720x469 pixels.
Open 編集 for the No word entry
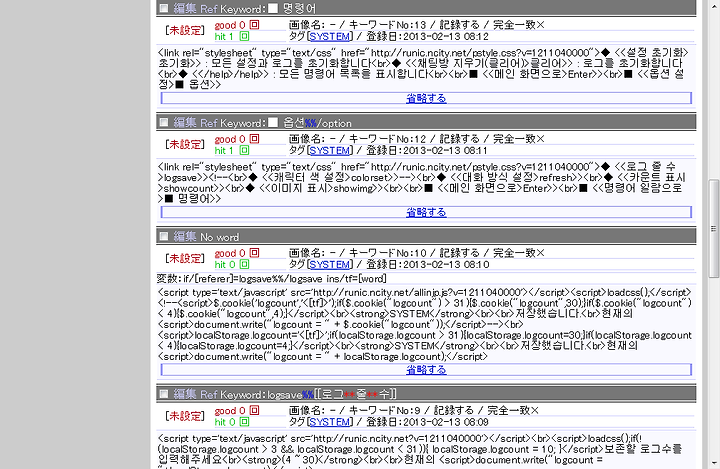pyautogui.click(x=185, y=237)
